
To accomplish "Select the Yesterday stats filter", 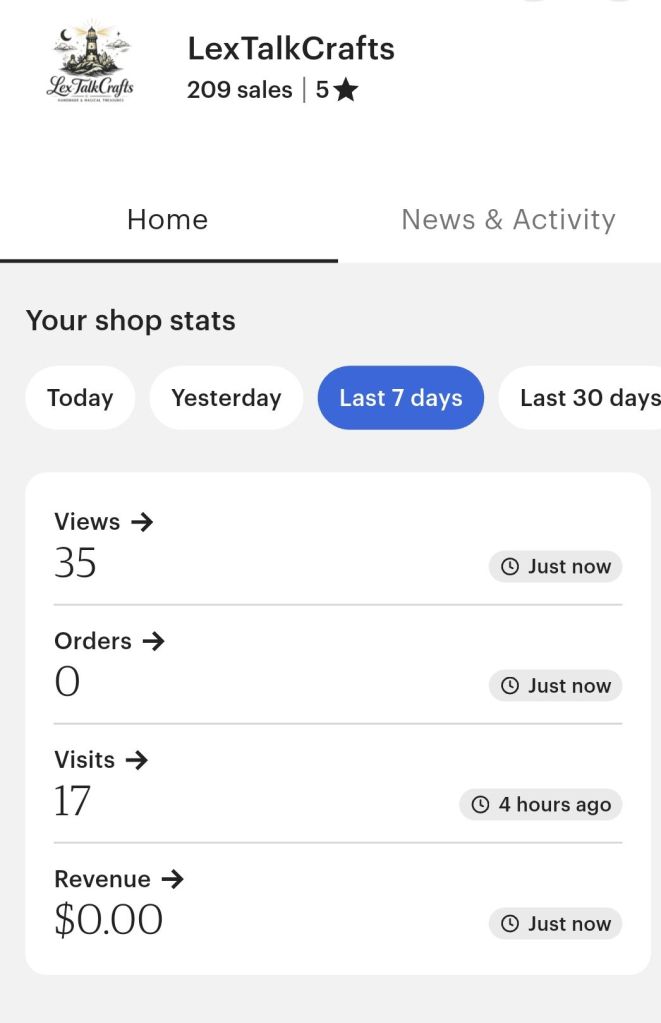I will tap(226, 398).
